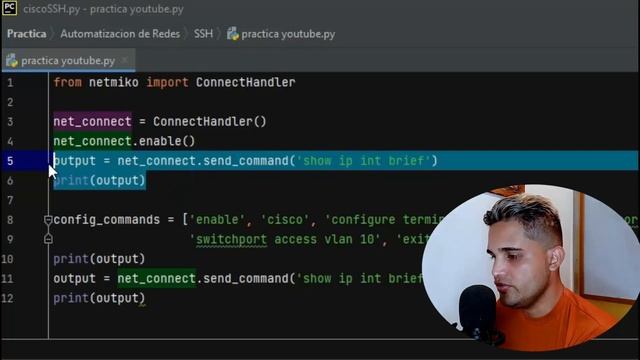Click the practica youtube.py breadcrumb file
This screenshot has height=360, width=640.
288,34
